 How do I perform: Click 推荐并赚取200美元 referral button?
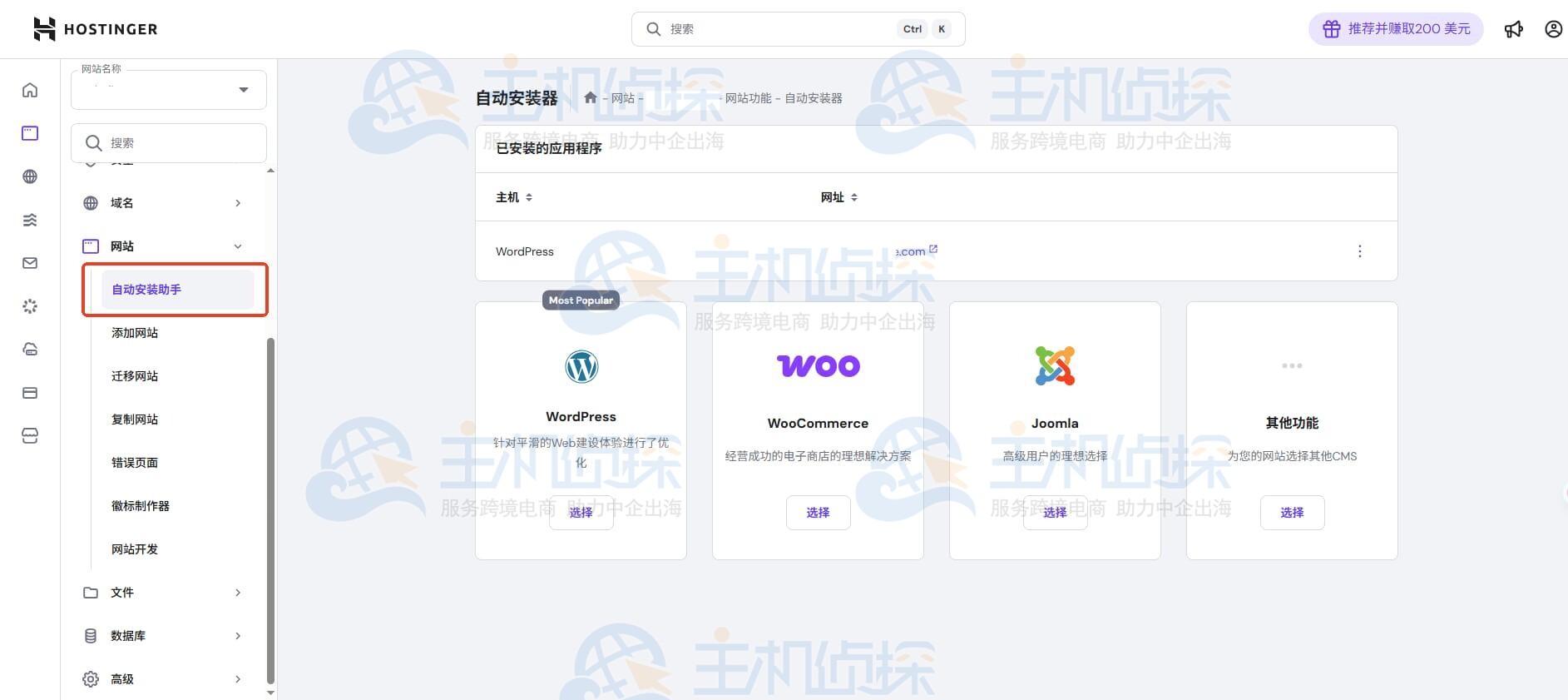pos(1395,29)
